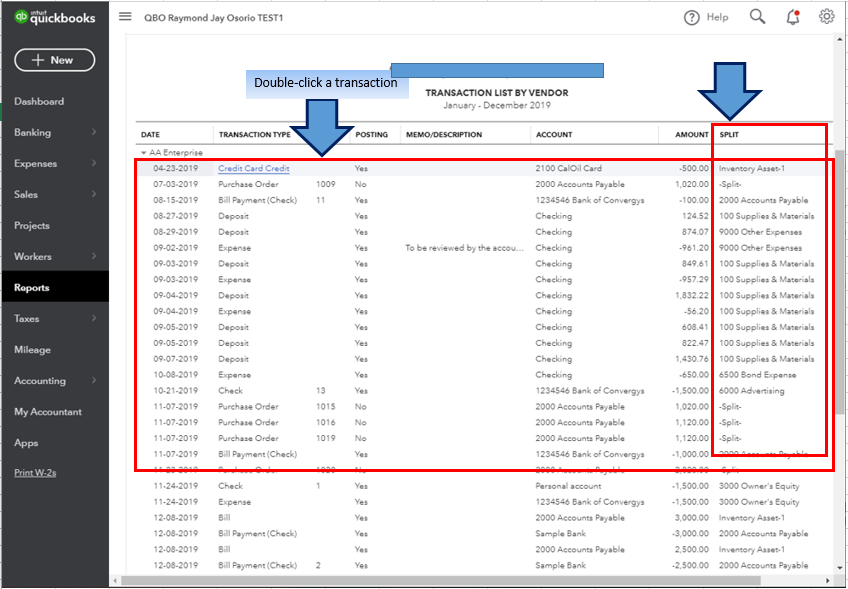This screenshot has width=848, height=589.
Task: Click the 10-08-2019 expense date
Action: [175, 375]
